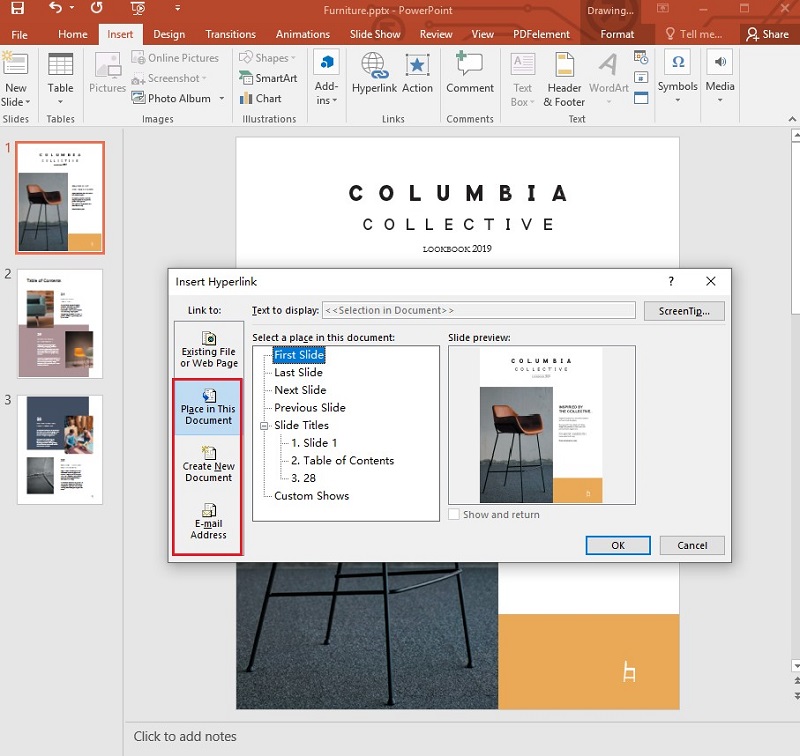Viewport: 800px width, 756px height.
Task: Open the Review tab
Action: 435,33
